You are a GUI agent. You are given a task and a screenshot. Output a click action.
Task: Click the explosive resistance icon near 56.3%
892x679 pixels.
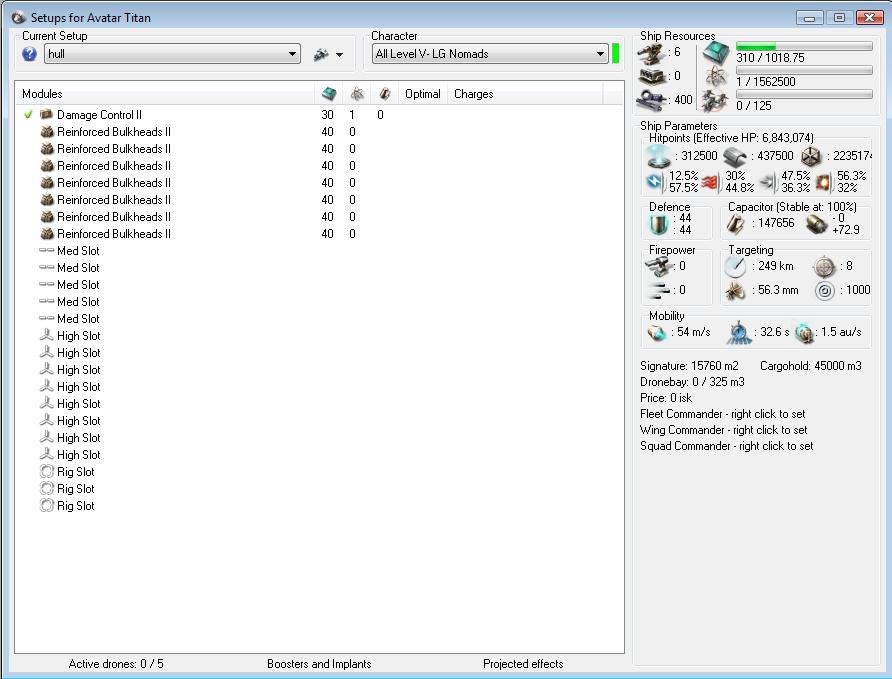tap(823, 182)
